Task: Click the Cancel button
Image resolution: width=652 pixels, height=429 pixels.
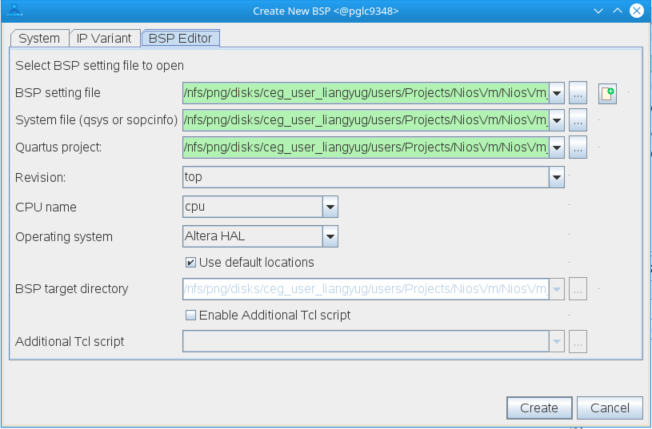Action: (x=610, y=408)
